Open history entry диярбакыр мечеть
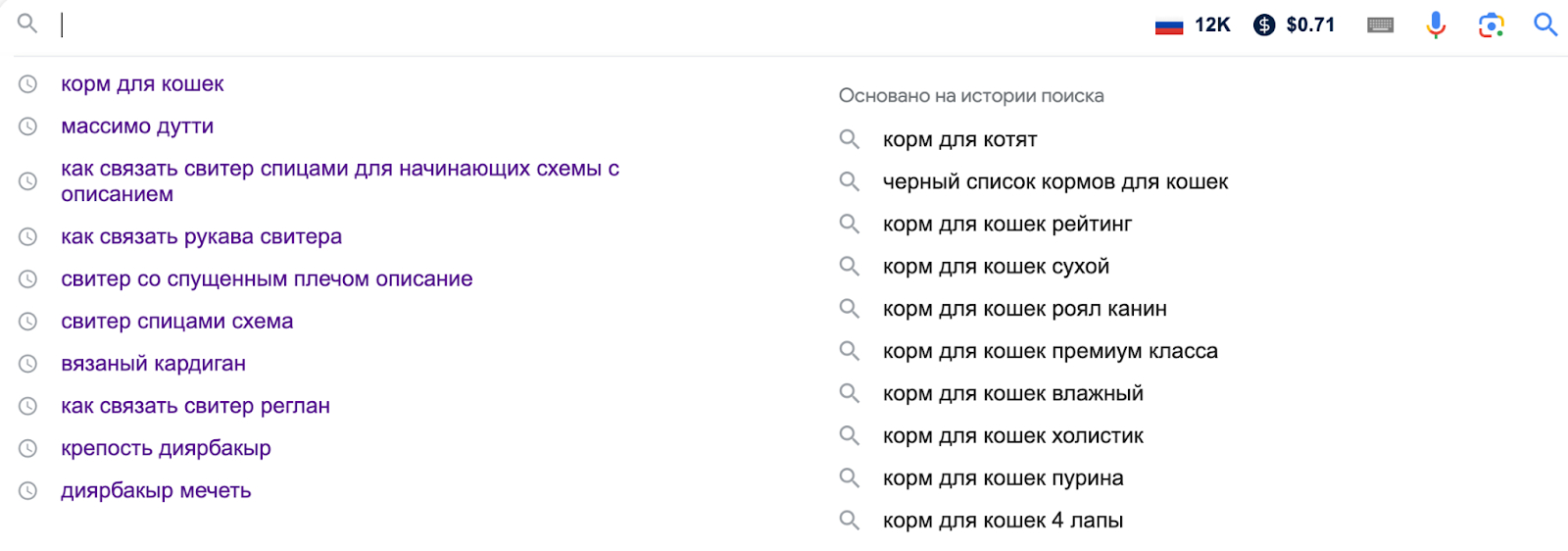1568x551 pixels. [156, 490]
